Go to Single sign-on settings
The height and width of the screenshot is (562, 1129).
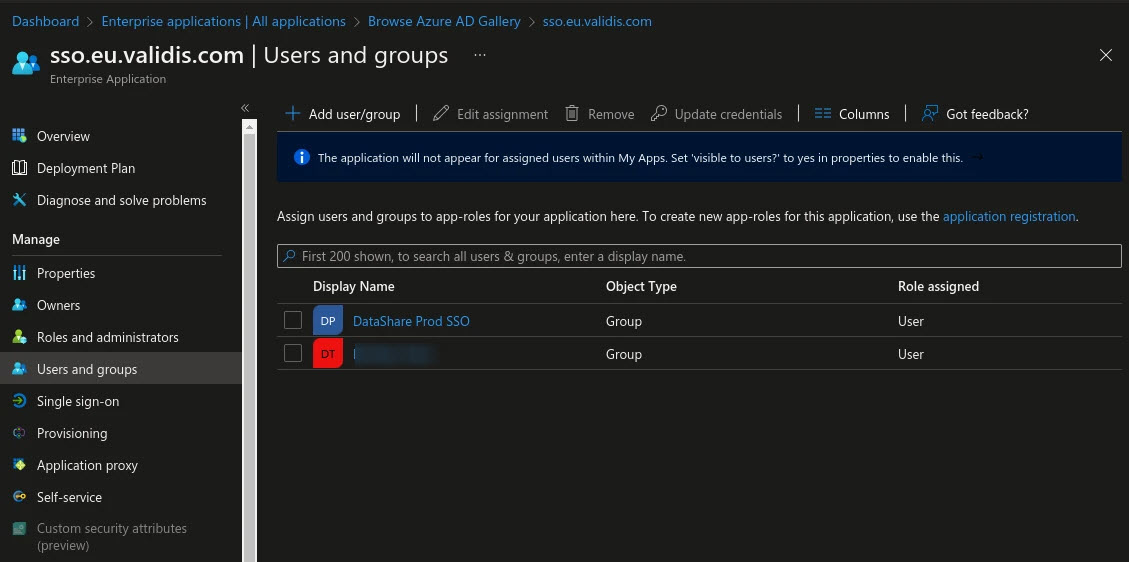[78, 401]
